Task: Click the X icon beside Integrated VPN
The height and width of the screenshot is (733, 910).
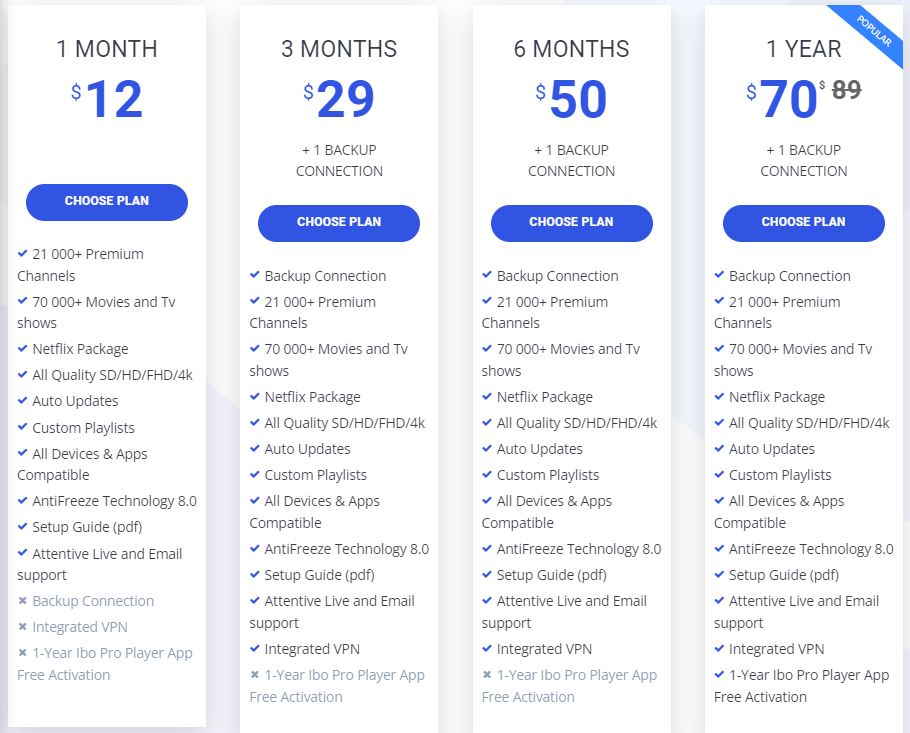Action: coord(23,626)
